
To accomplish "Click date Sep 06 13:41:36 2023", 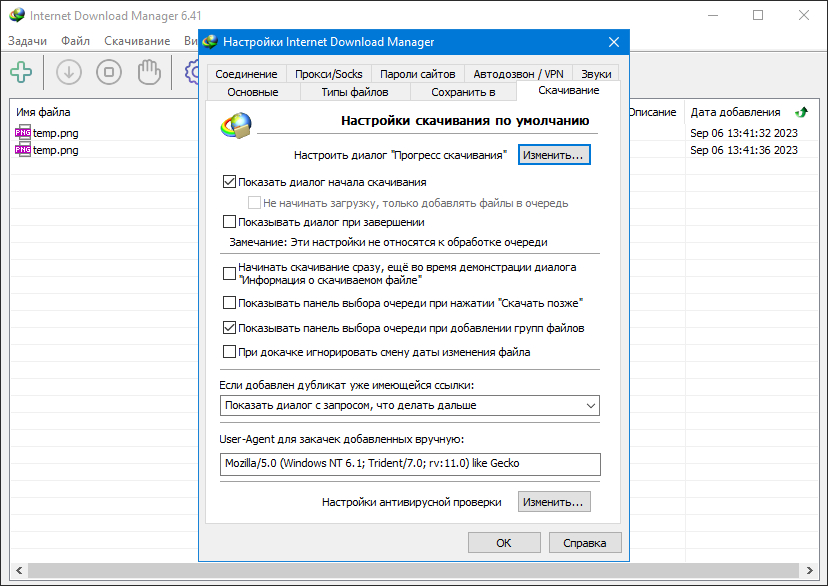I will 744,150.
